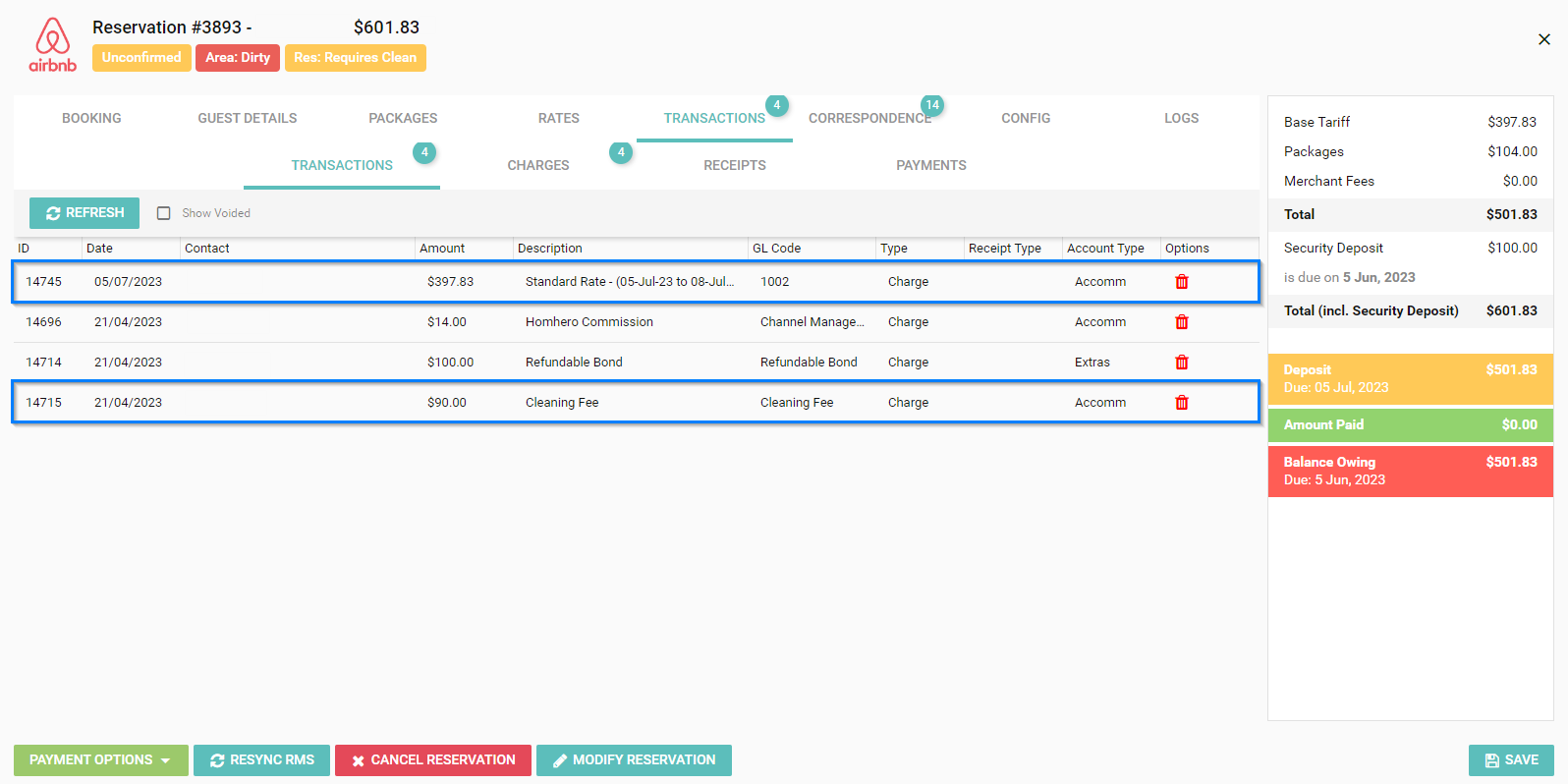This screenshot has height=784, width=1568.
Task: Delete the Standard Rate transaction row
Action: [x=1182, y=282]
